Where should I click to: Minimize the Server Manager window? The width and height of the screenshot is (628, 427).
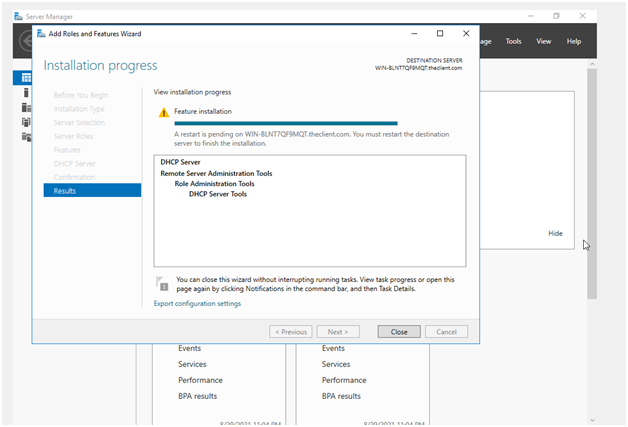[531, 16]
